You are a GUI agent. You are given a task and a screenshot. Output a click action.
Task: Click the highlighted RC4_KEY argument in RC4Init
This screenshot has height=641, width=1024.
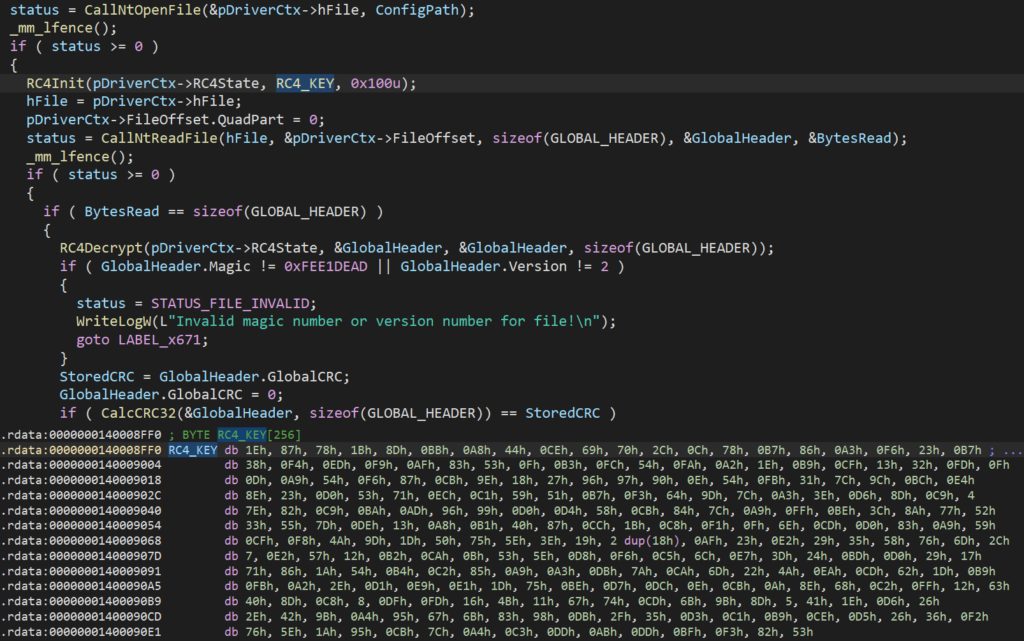(305, 84)
